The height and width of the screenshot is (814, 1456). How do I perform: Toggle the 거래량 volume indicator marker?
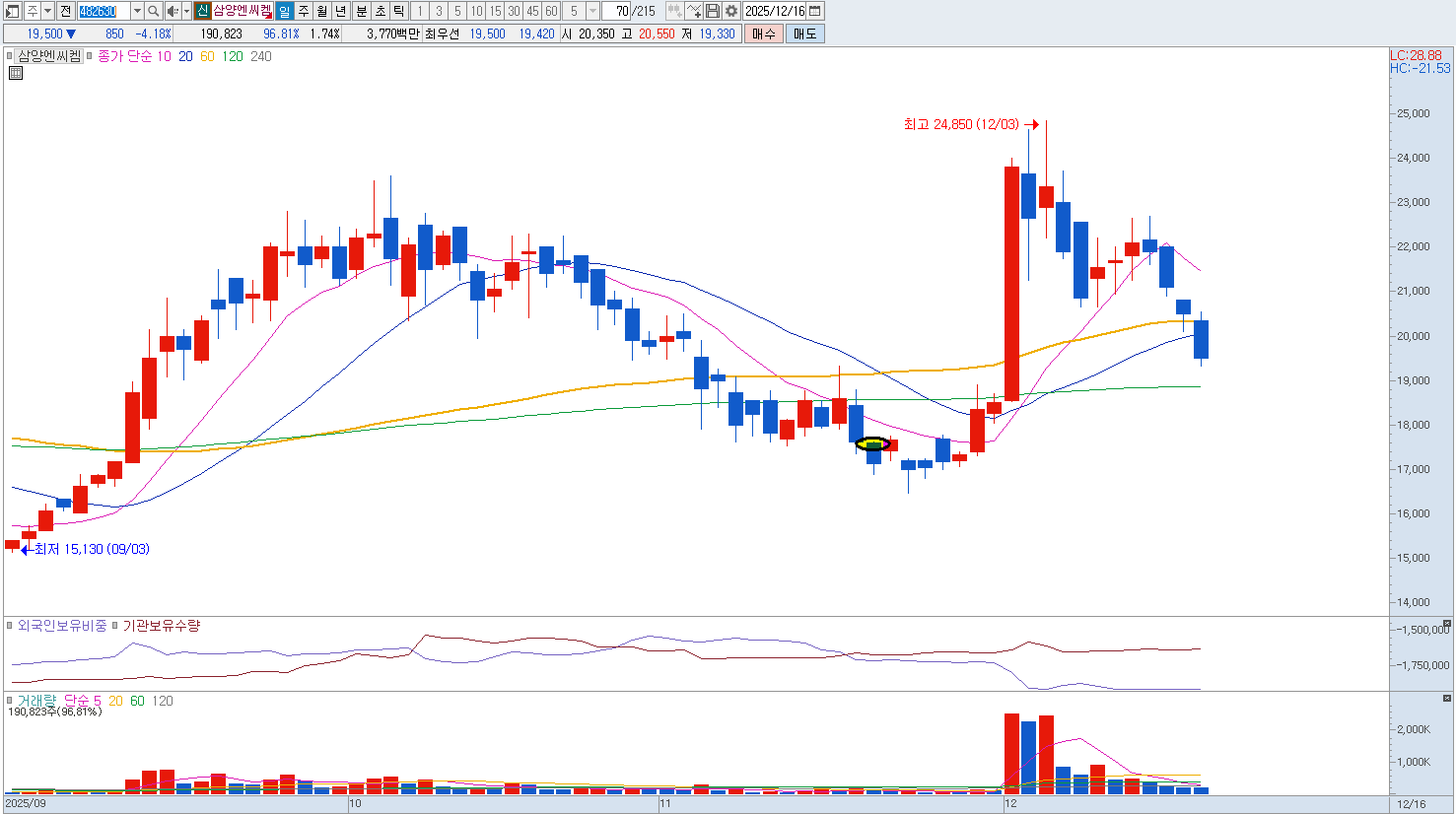10,701
